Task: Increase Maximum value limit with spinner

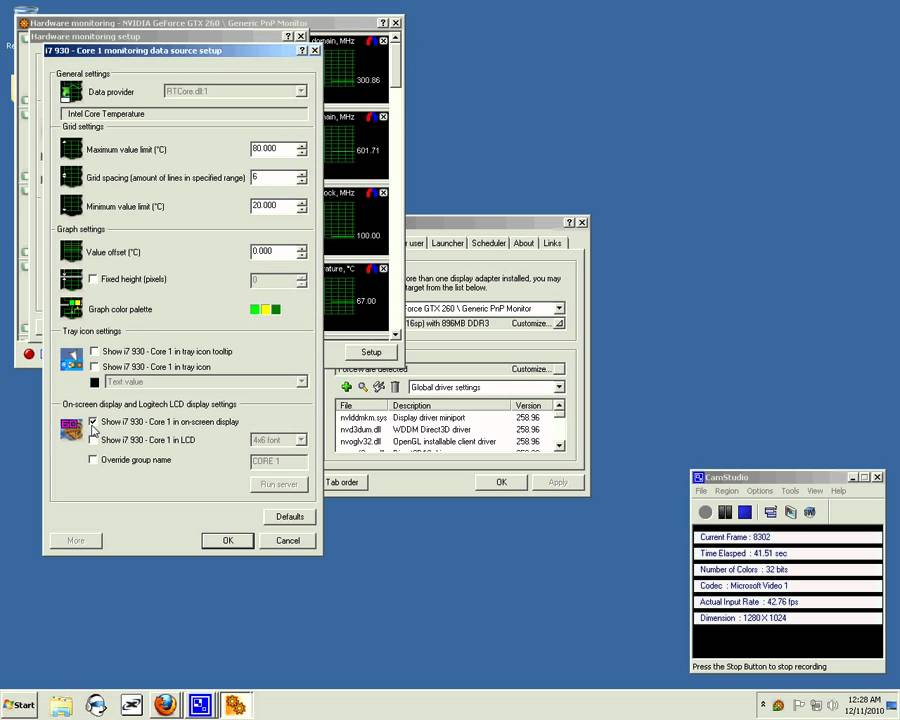Action: pyautogui.click(x=302, y=145)
